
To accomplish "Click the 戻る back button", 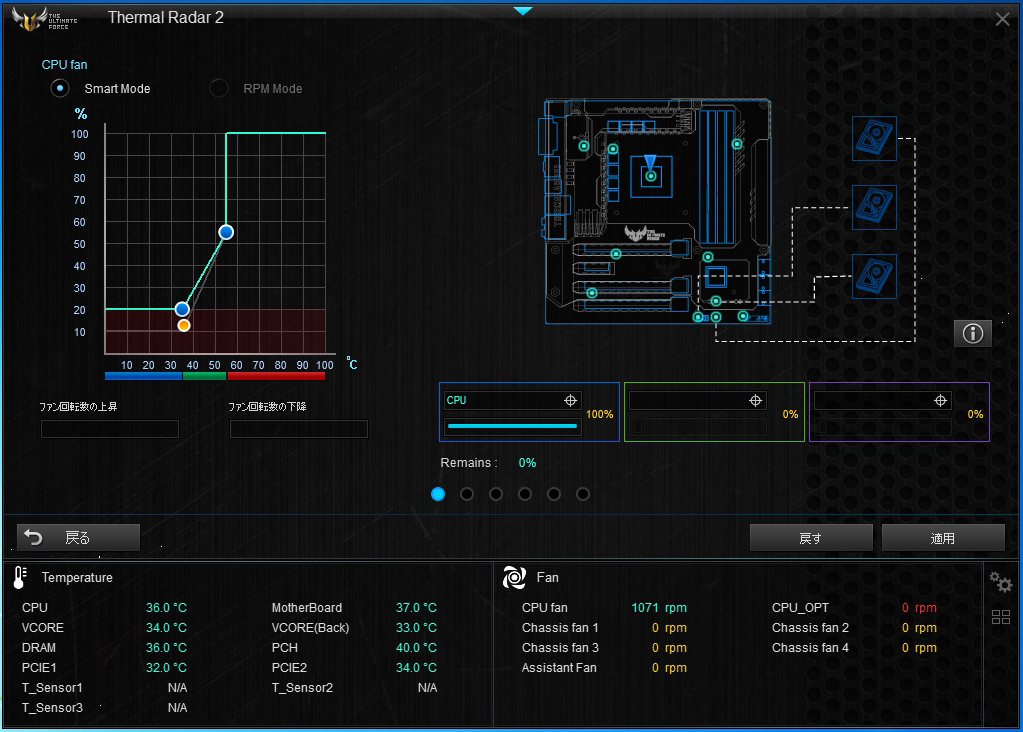I will [x=78, y=538].
